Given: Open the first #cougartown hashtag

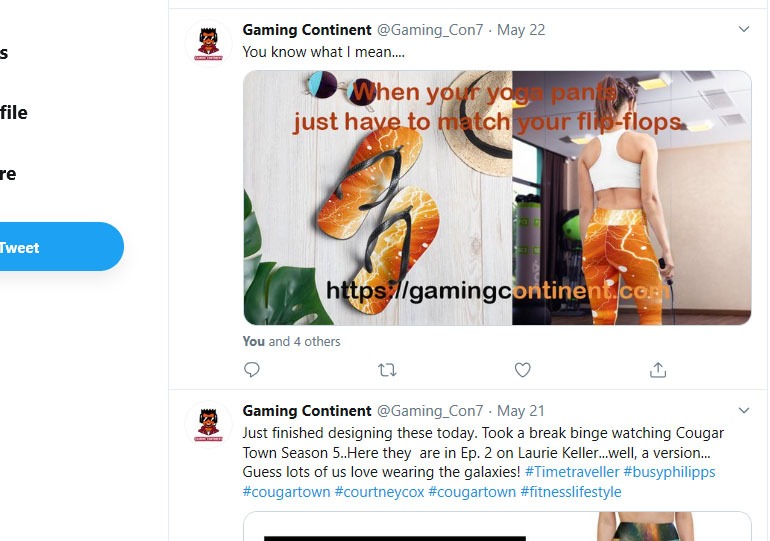Looking at the screenshot, I should pos(286,492).
